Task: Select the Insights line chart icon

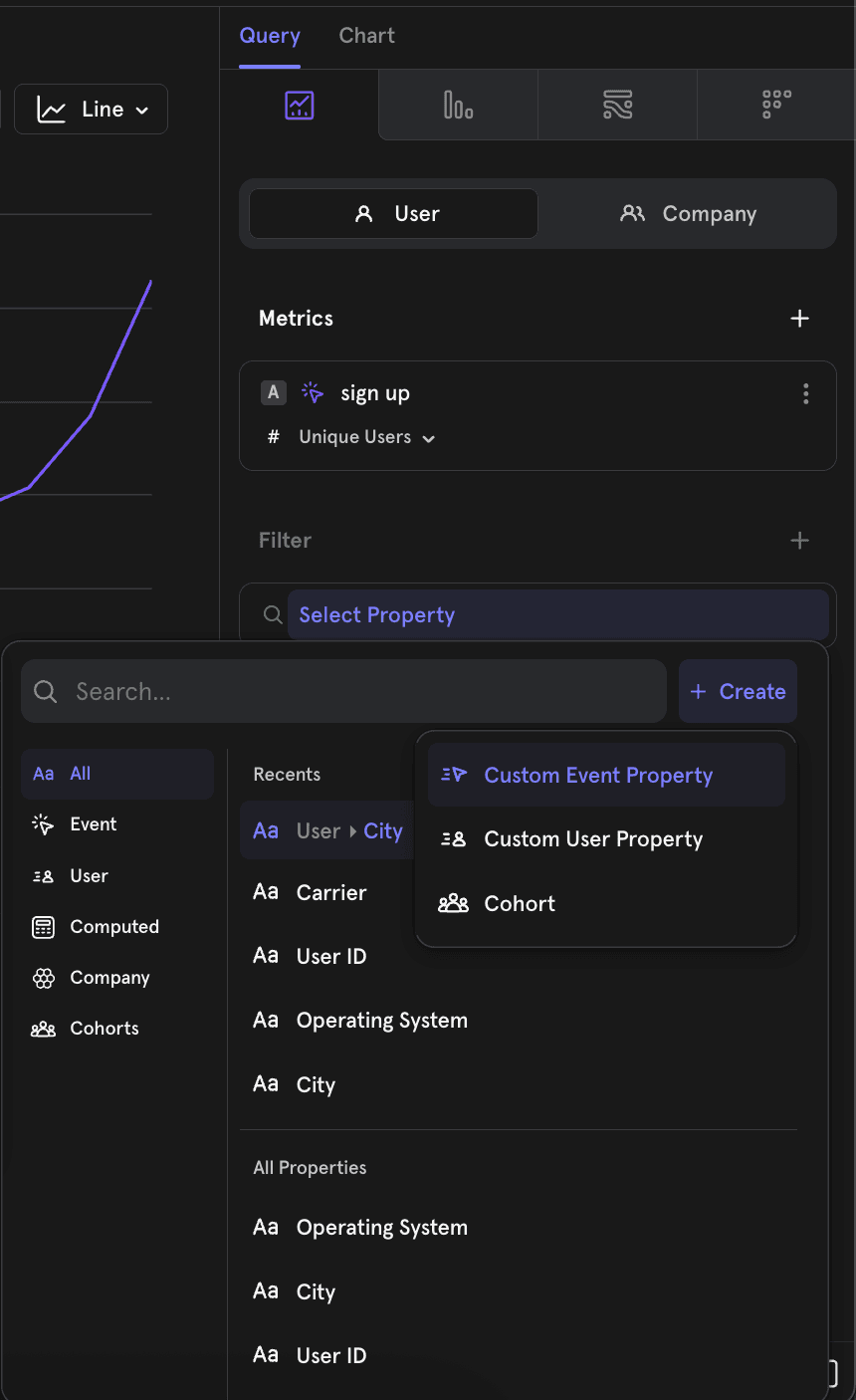Action: pos(299,104)
